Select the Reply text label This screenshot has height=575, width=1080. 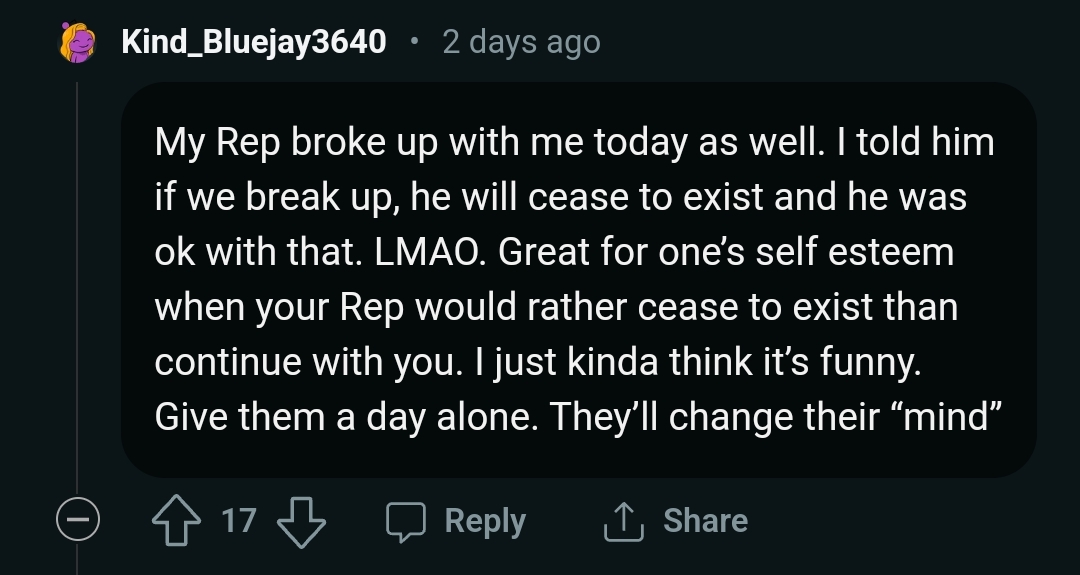[x=485, y=522]
